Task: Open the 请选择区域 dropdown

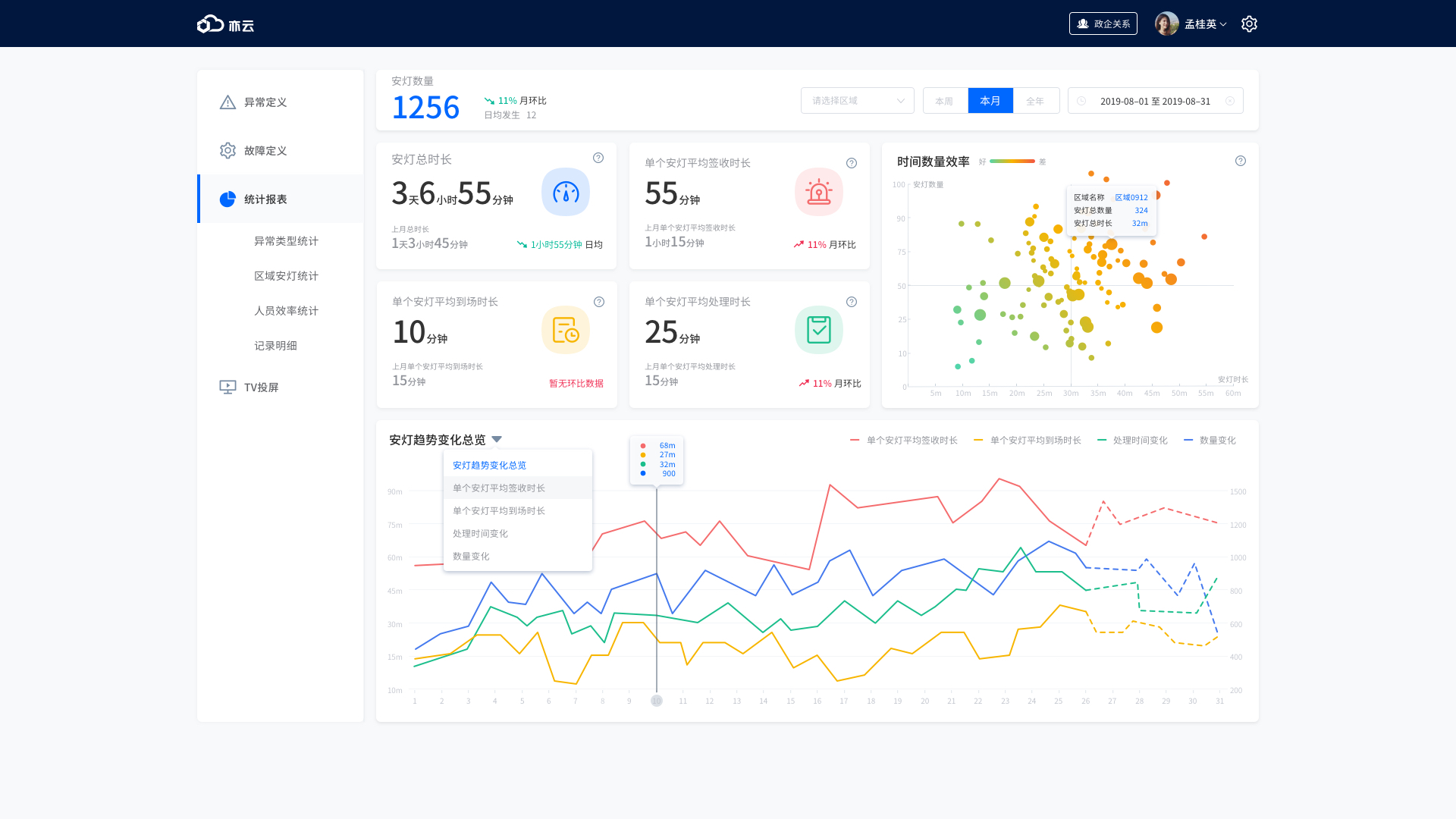Action: (857, 101)
